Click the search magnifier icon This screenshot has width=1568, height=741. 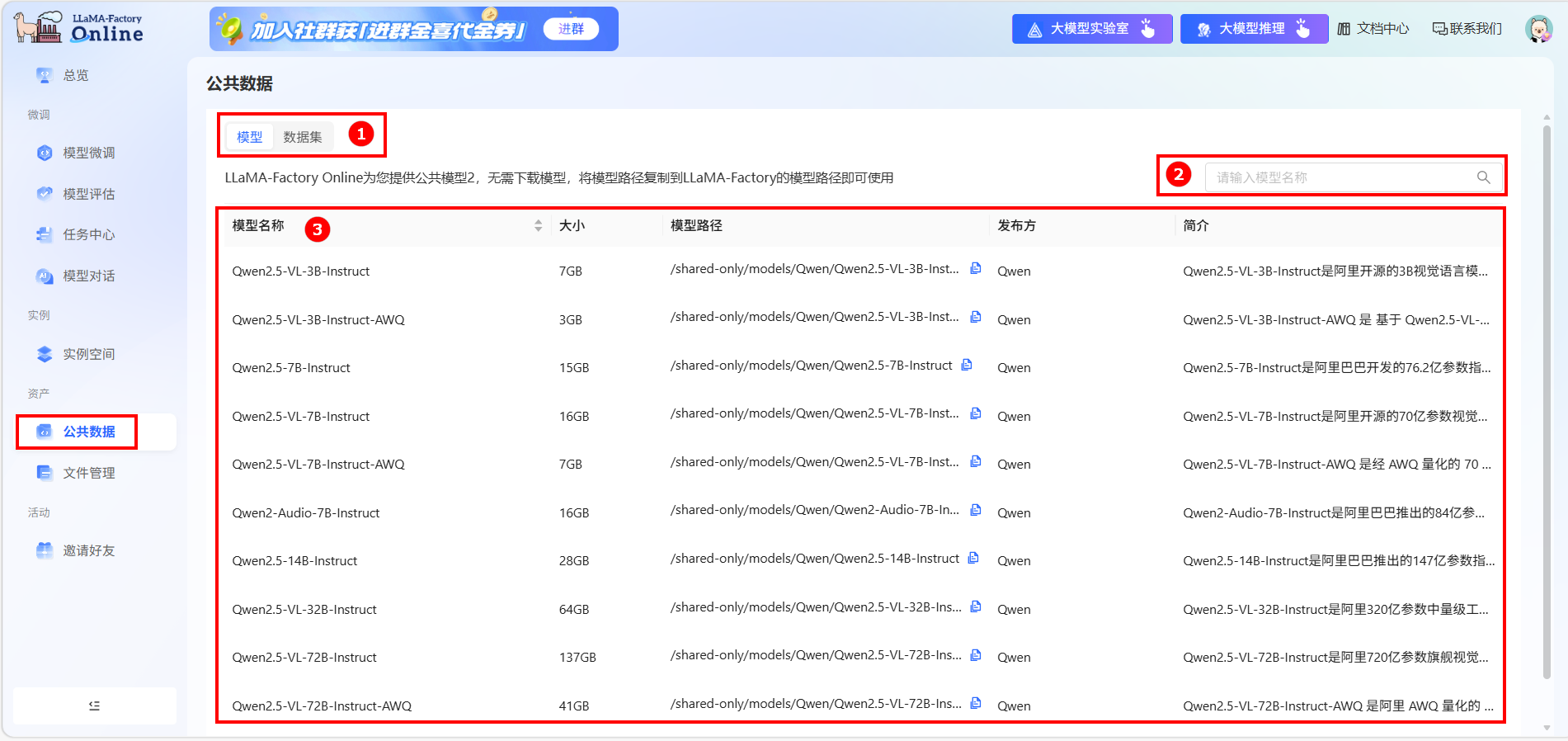click(1483, 177)
